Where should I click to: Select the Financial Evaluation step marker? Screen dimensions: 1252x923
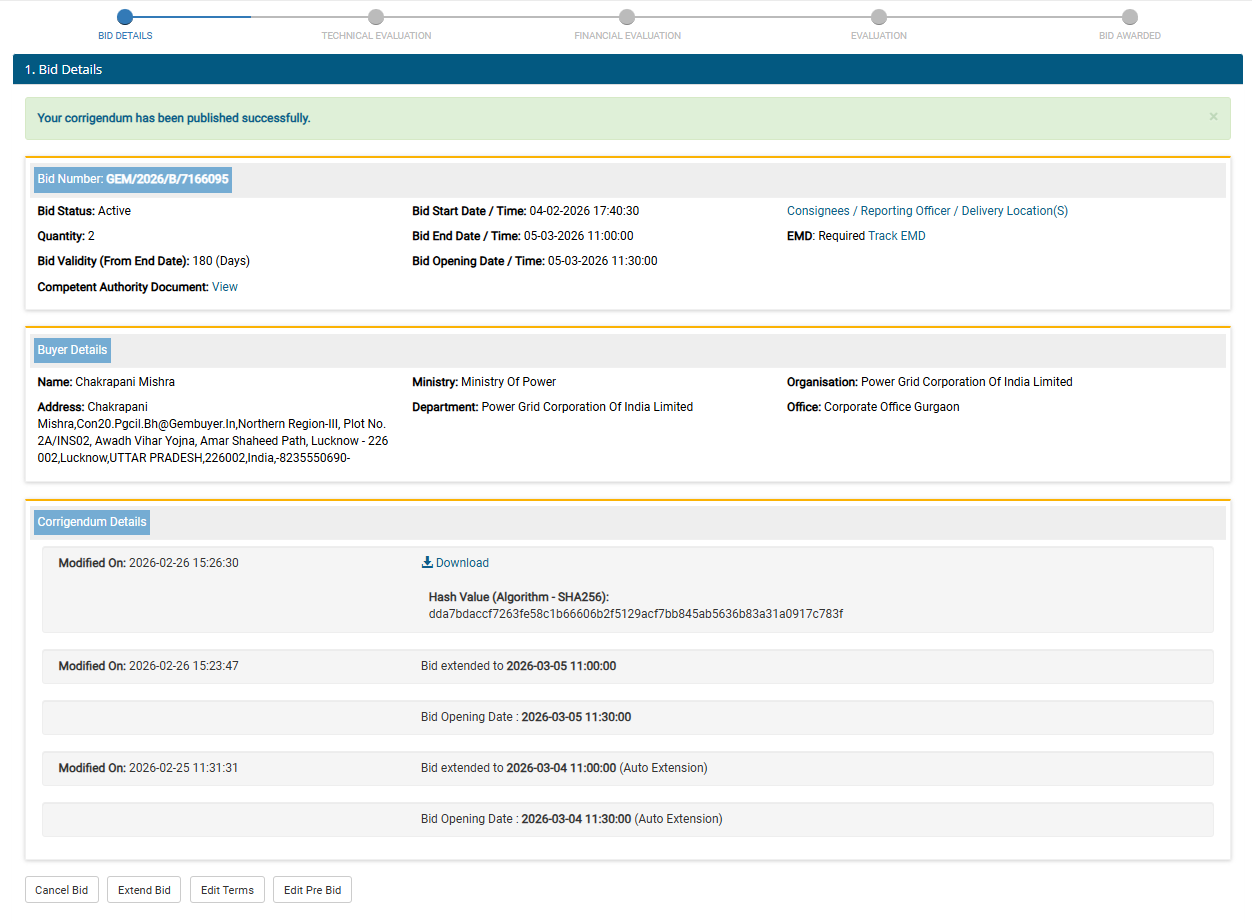tap(627, 17)
